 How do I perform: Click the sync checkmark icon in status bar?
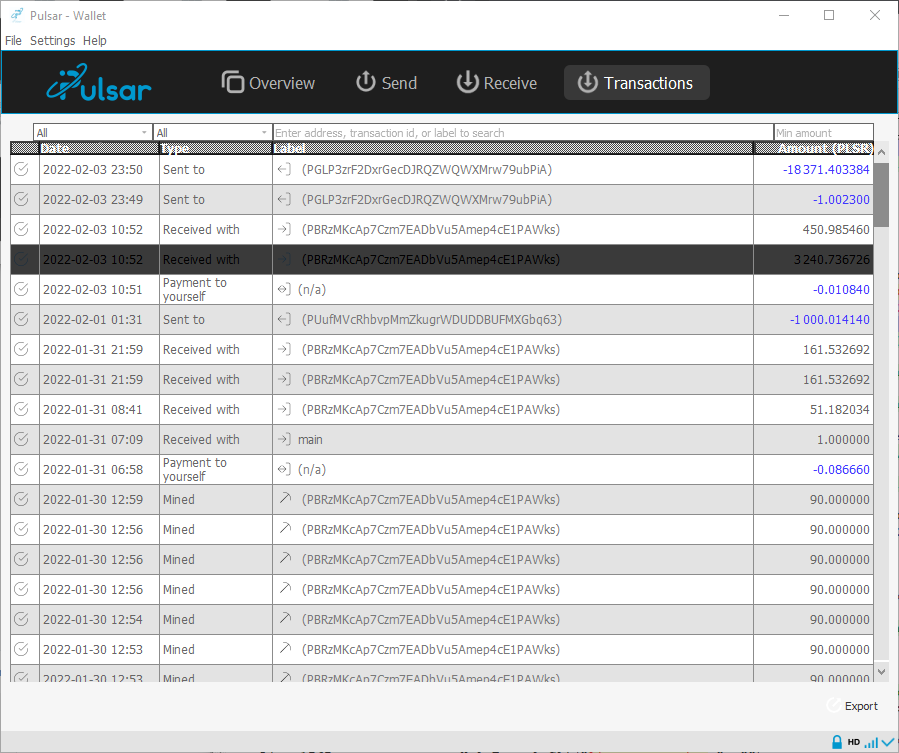point(888,743)
